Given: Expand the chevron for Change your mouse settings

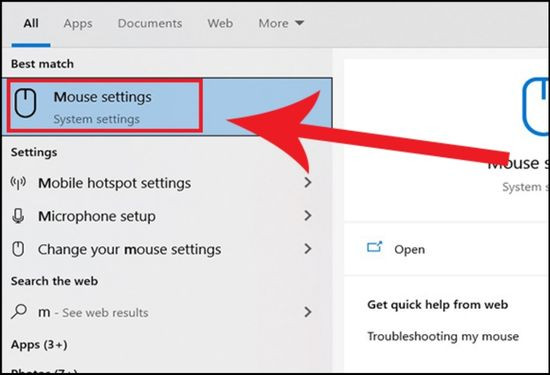Looking at the screenshot, I should pyautogui.click(x=308, y=248).
